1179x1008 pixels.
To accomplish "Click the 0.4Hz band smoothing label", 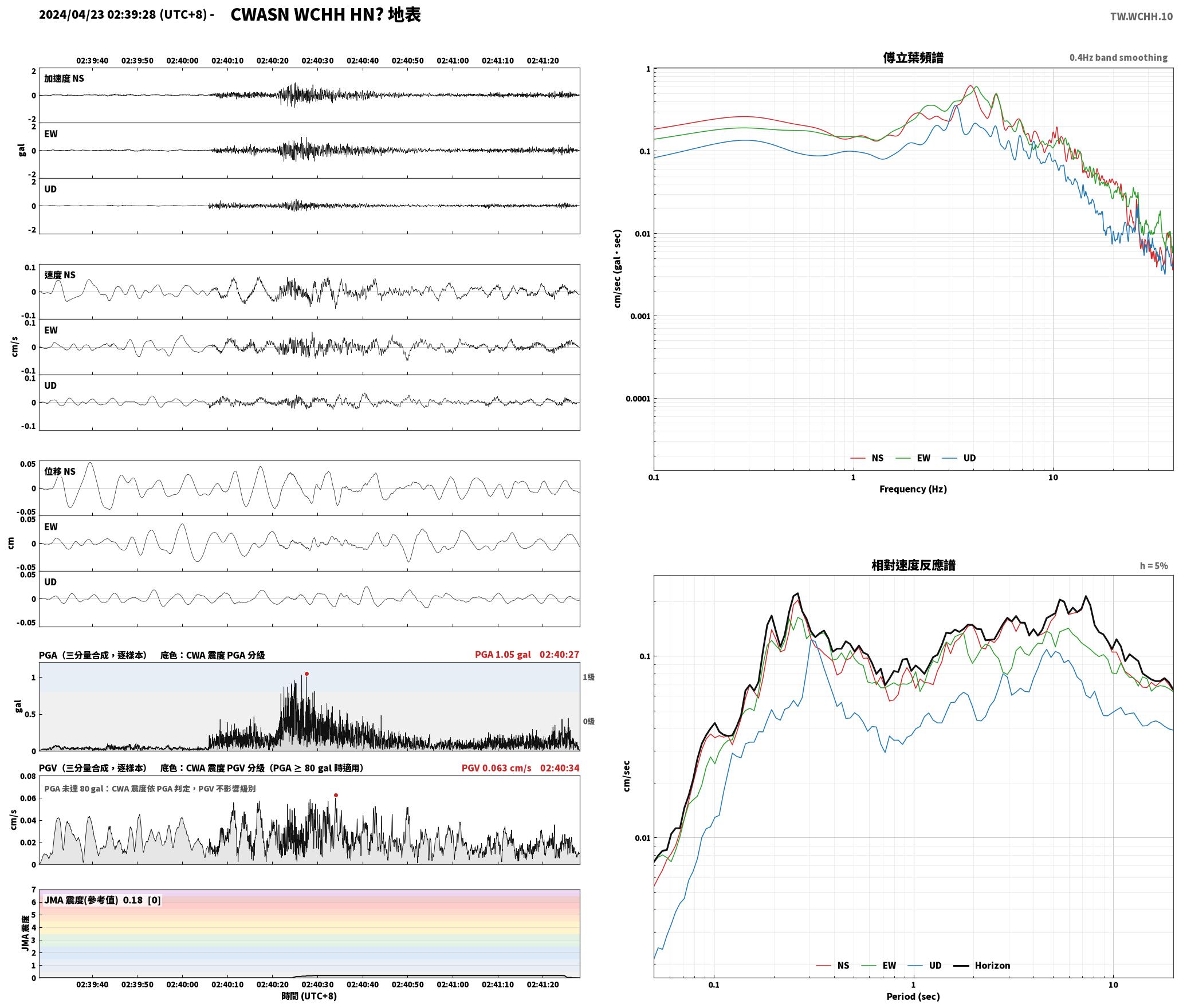I will 1118,58.
